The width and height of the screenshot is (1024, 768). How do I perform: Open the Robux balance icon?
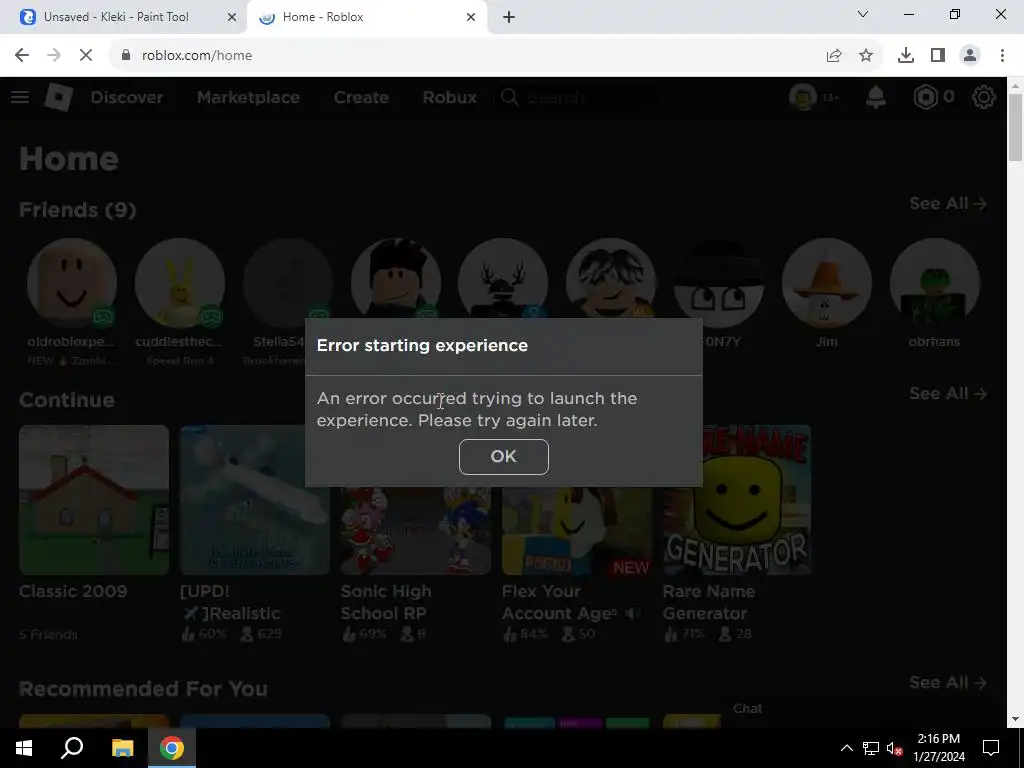pyautogui.click(x=925, y=97)
